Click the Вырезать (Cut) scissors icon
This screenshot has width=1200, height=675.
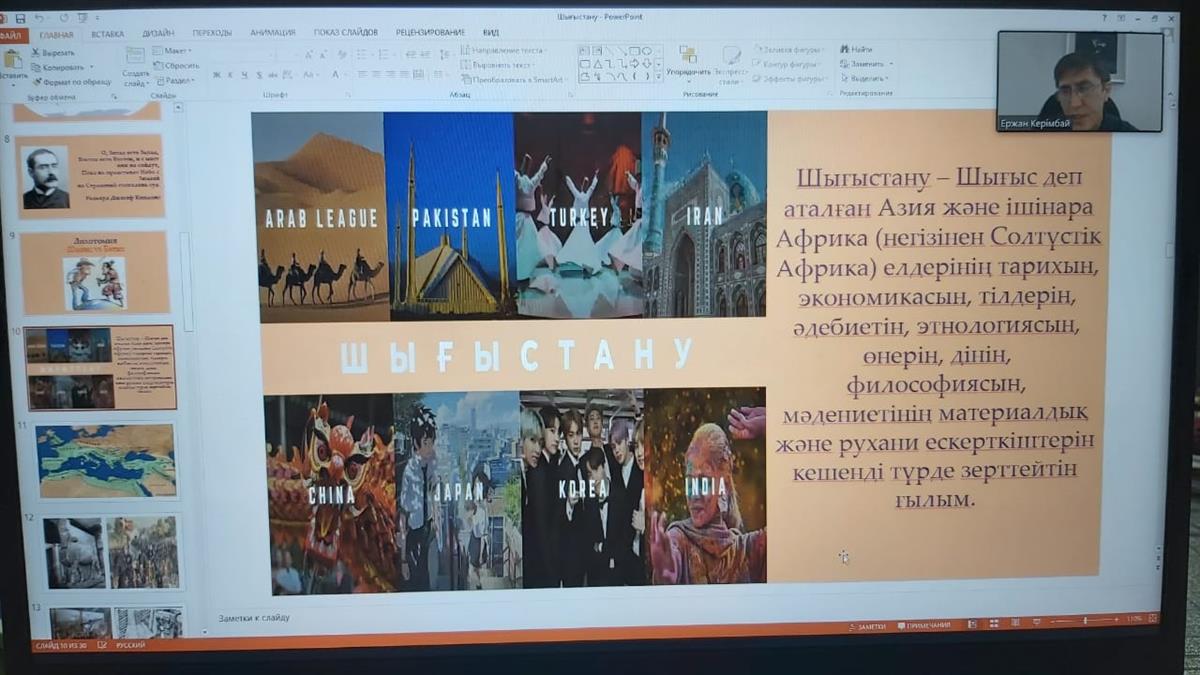coord(37,52)
